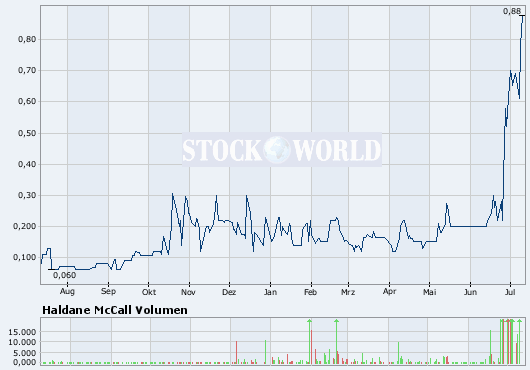The width and height of the screenshot is (530, 370).
Task: Click the Jan month label
Action: coord(270,292)
